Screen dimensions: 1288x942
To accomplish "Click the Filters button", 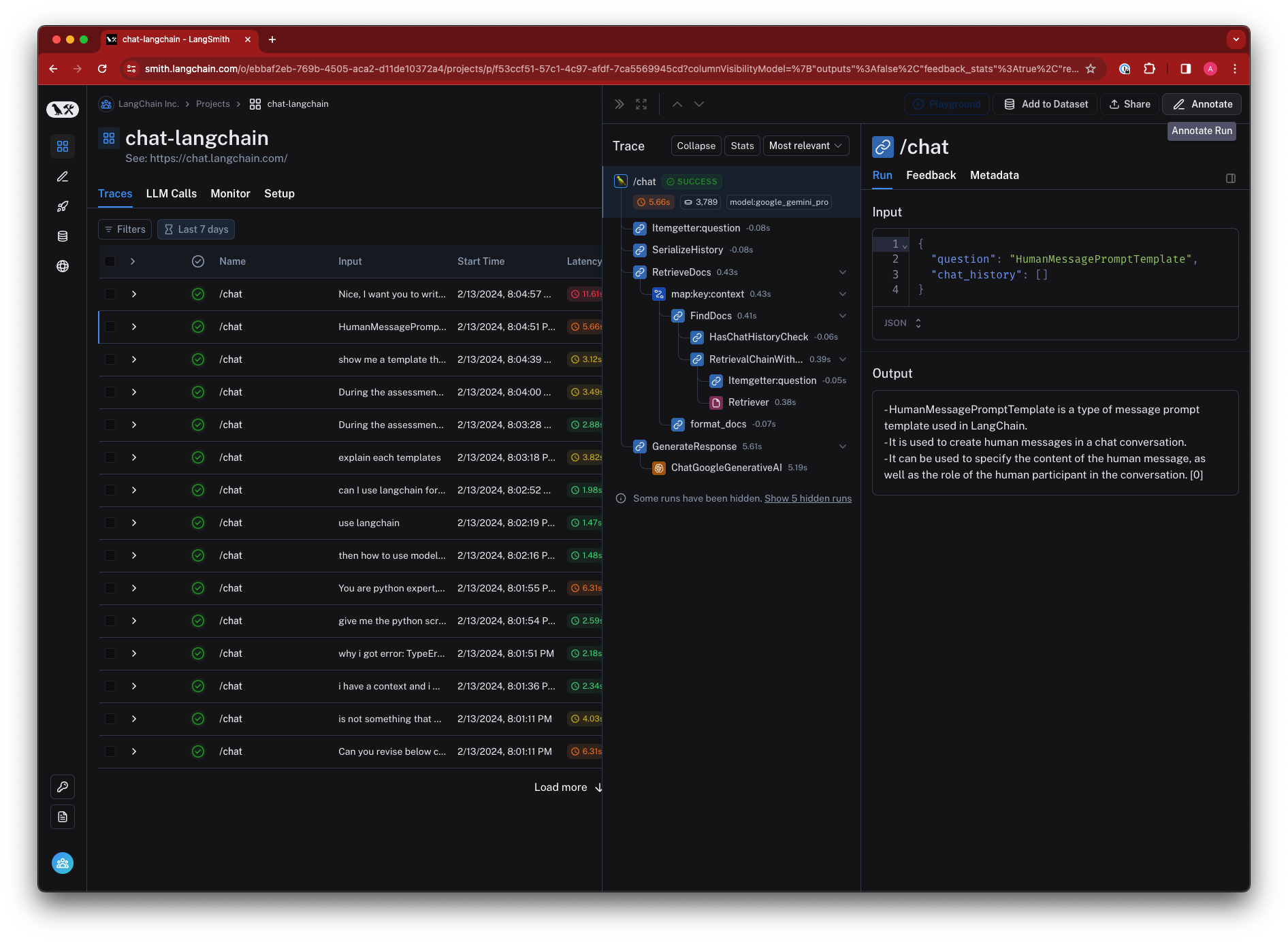I will [x=125, y=229].
